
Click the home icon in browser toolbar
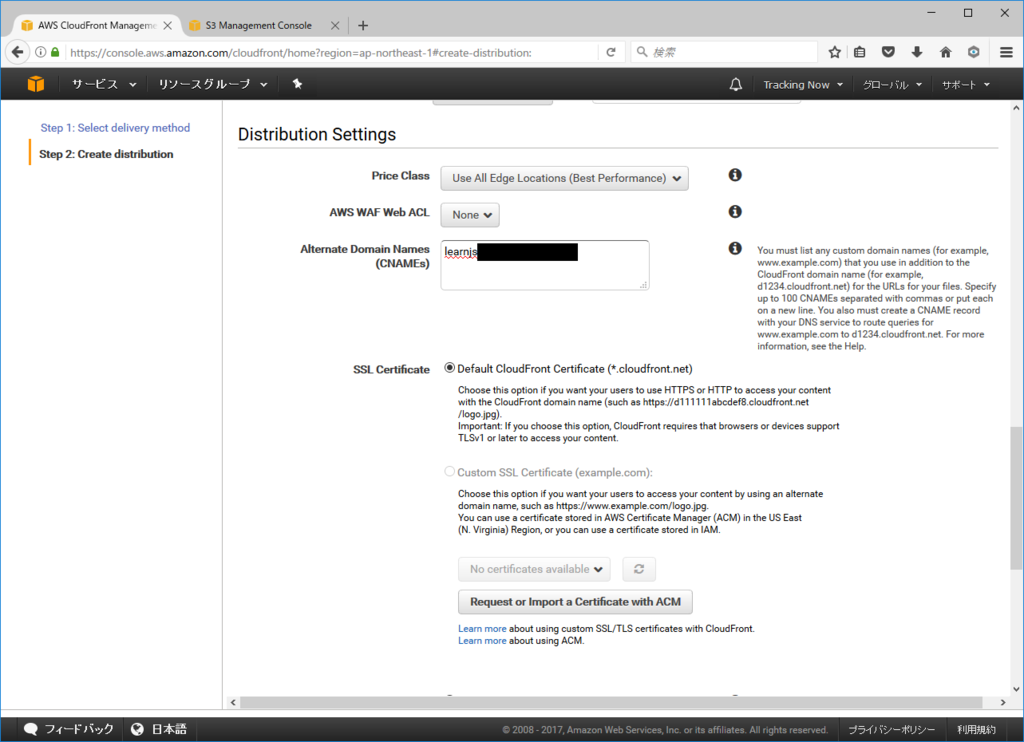pos(945,52)
